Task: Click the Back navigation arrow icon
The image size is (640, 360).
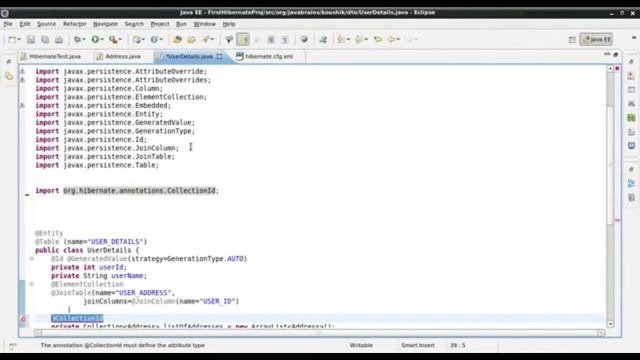Action: click(x=391, y=40)
